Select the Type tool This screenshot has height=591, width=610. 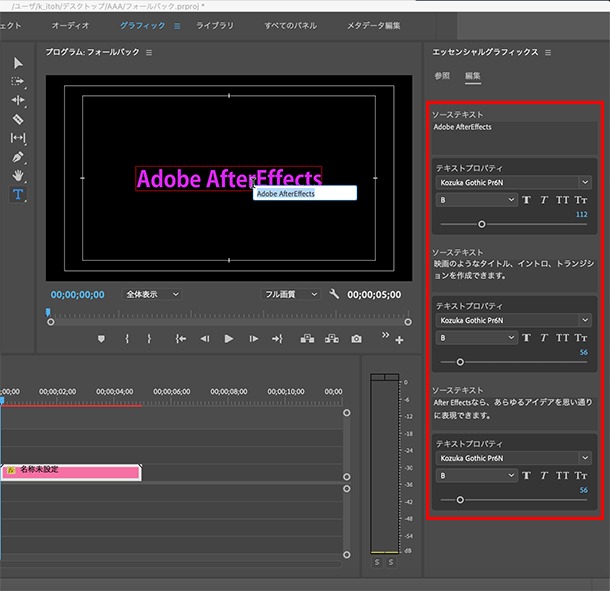point(18,194)
